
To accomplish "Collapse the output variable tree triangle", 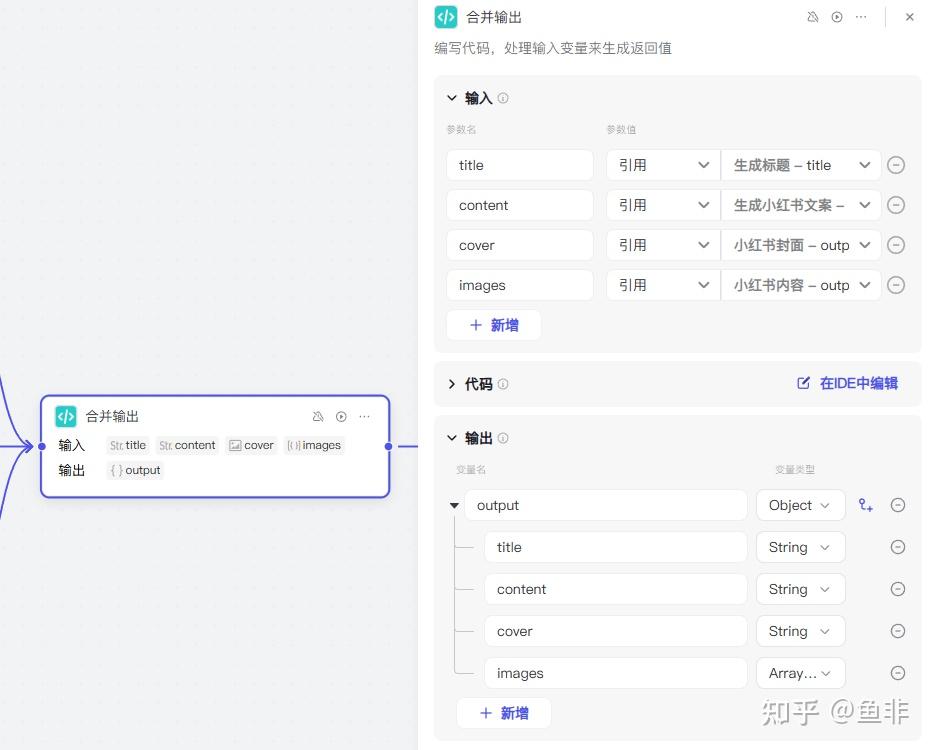I will (x=455, y=505).
